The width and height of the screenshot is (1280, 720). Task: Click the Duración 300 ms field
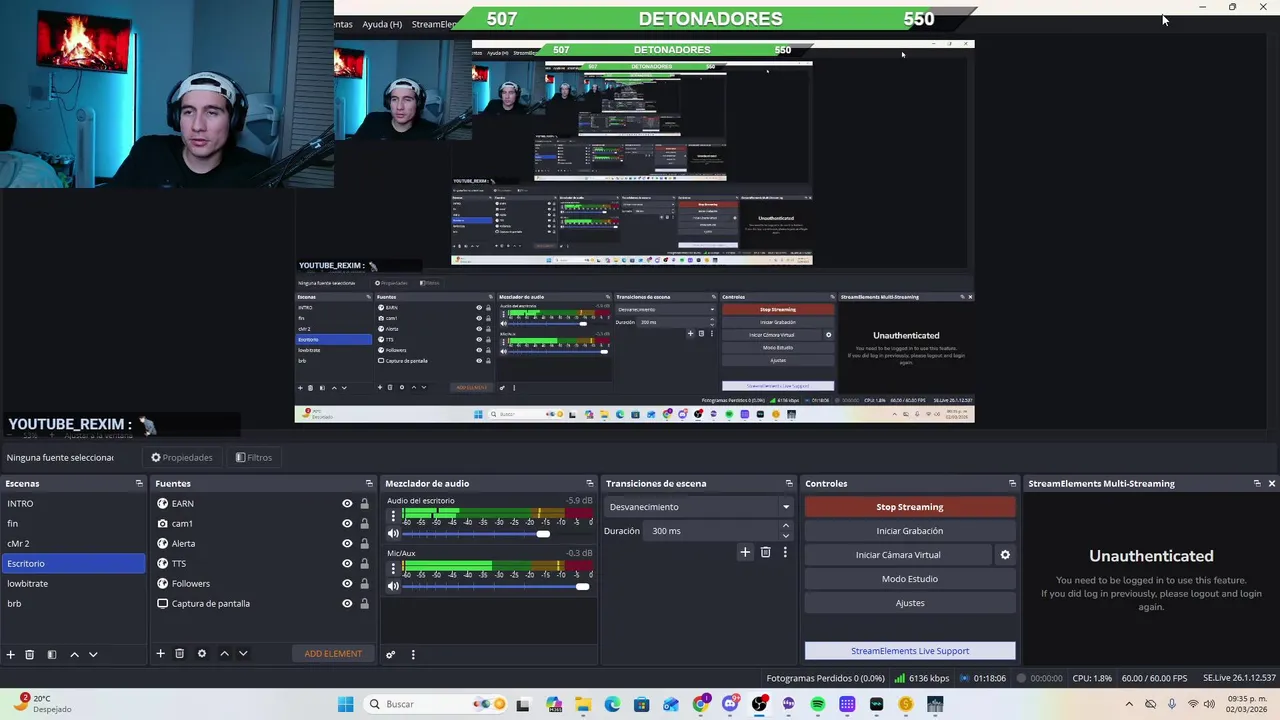(712, 531)
